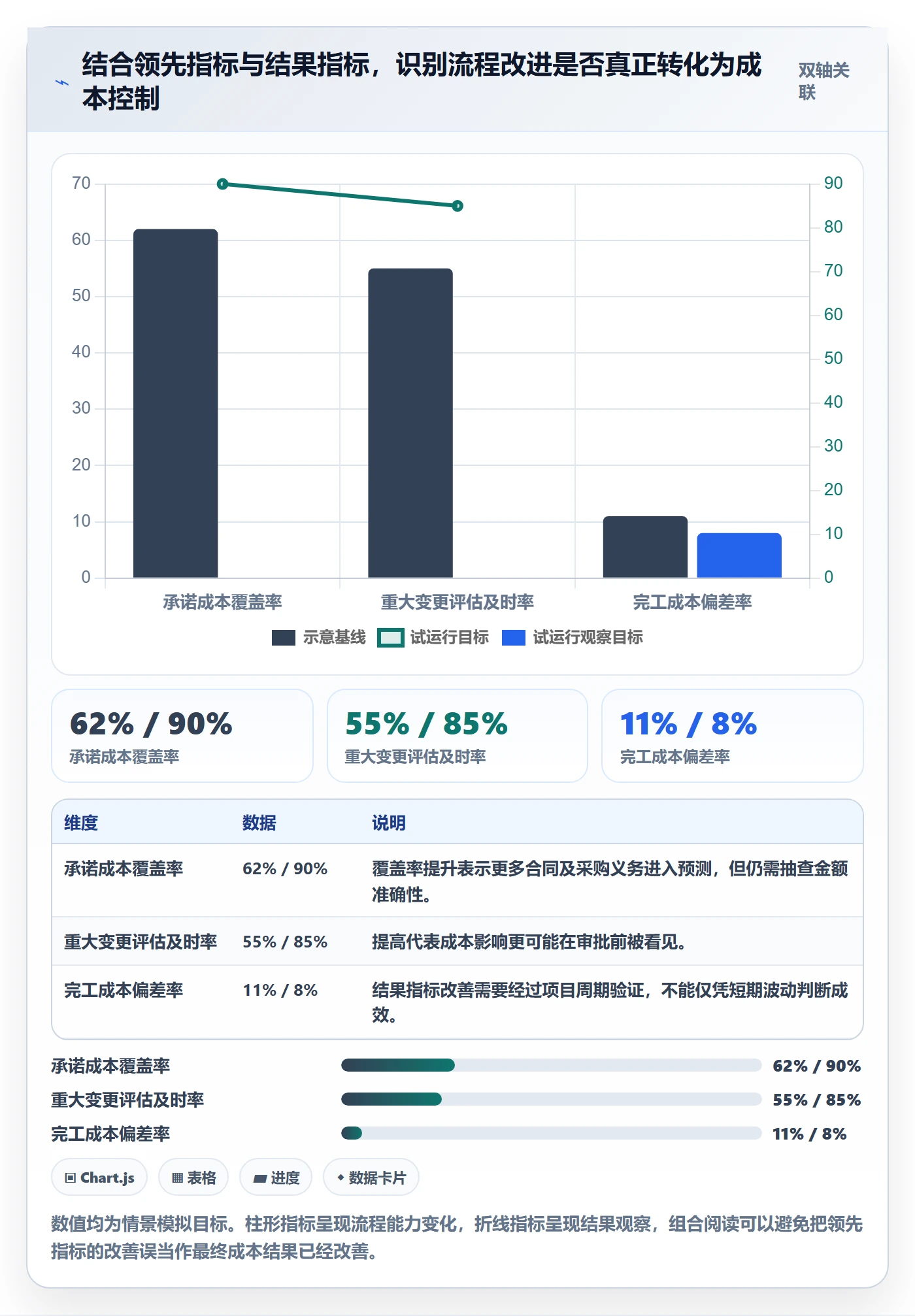Click the table cell showing 55% / 85%
The width and height of the screenshot is (915, 1316).
[x=285, y=942]
